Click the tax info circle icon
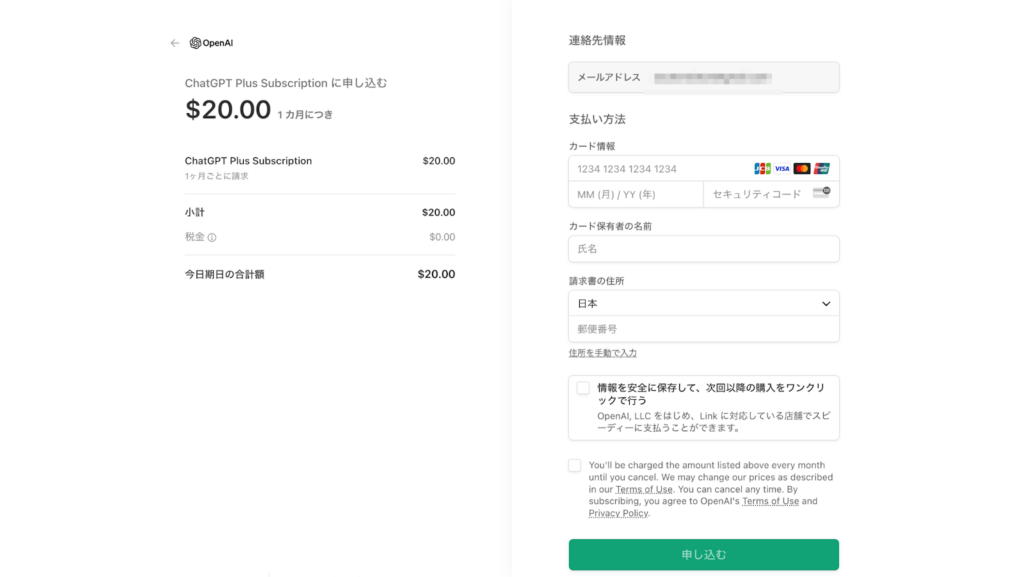The height and width of the screenshot is (577, 1024). pos(212,238)
